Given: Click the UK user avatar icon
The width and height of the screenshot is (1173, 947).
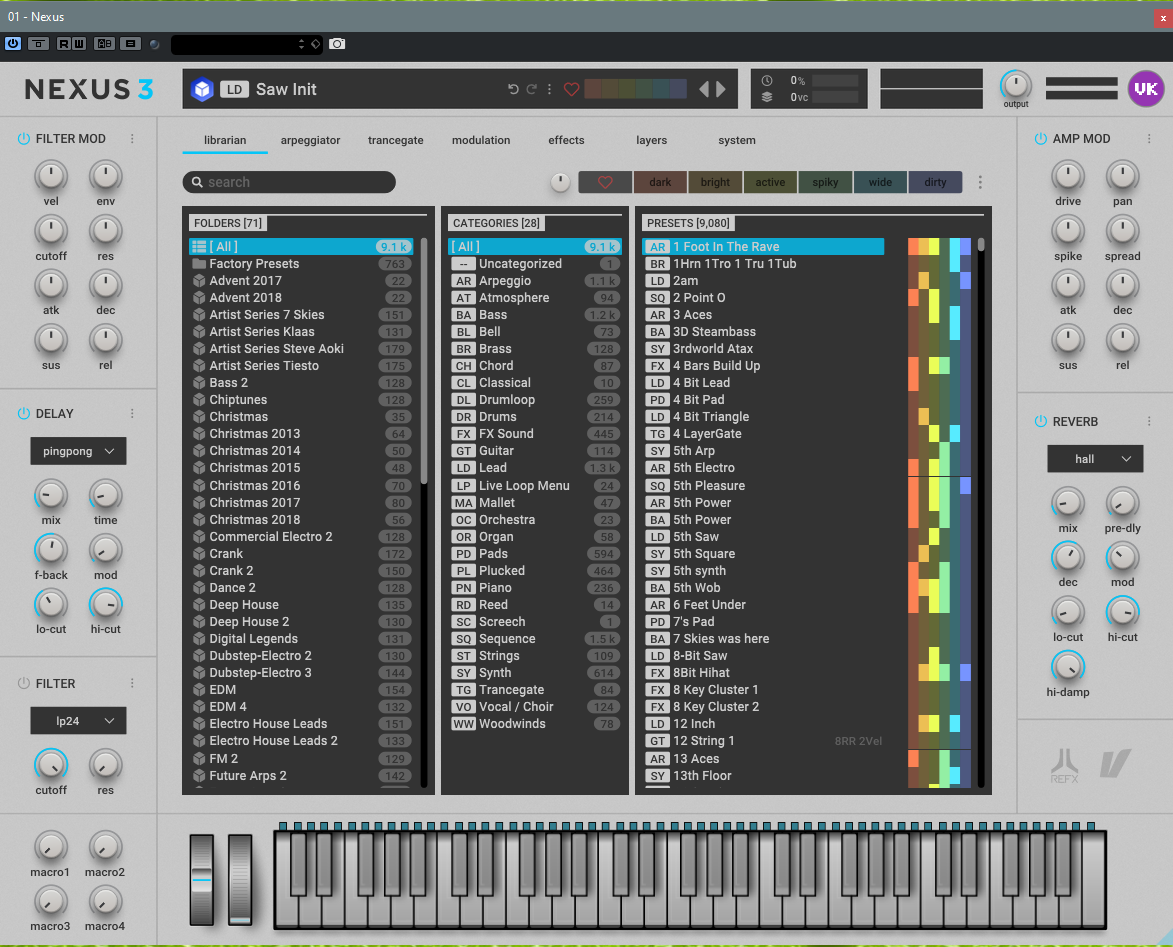Looking at the screenshot, I should click(x=1146, y=89).
